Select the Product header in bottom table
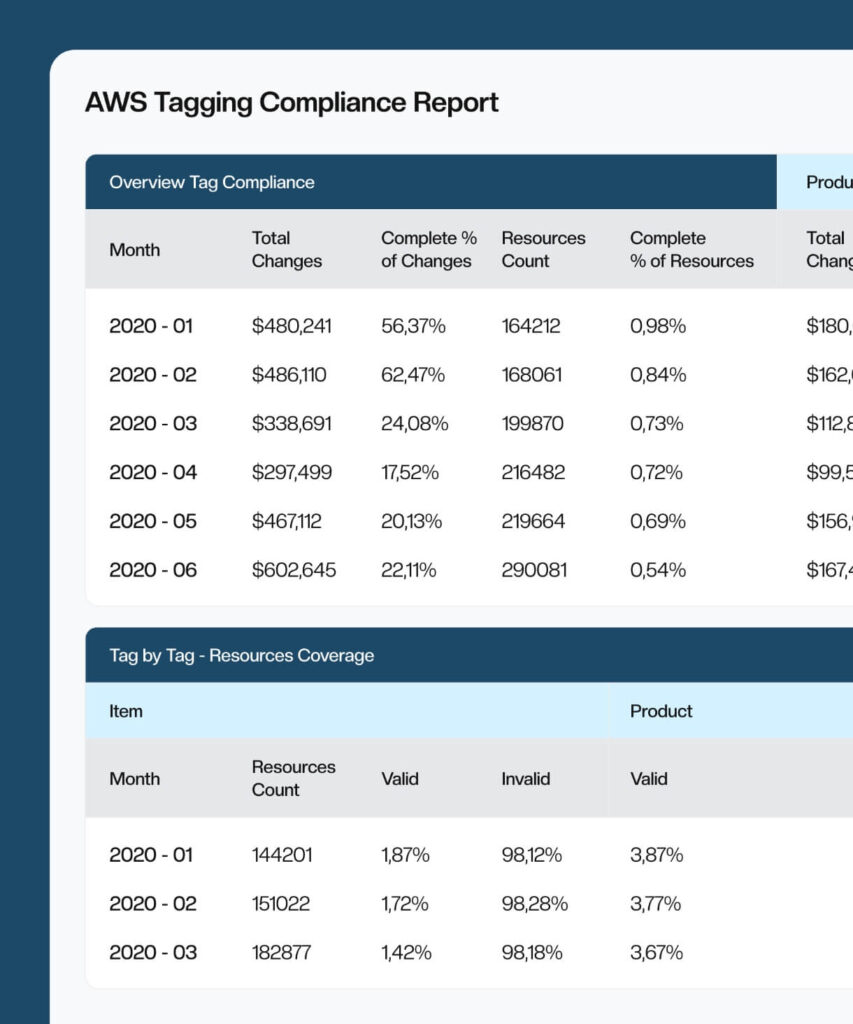Screen dimensions: 853x1024 (660, 711)
